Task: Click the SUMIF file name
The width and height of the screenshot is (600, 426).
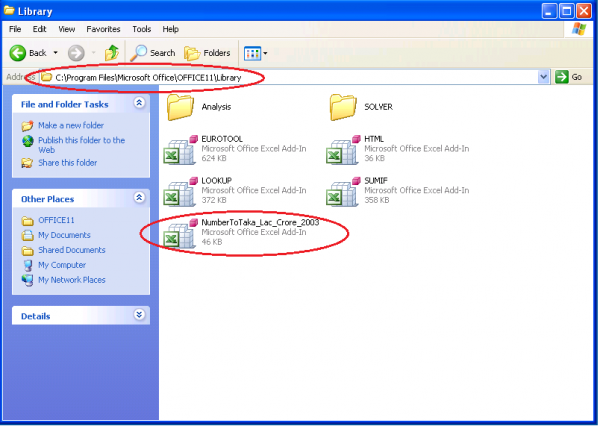Action: 376,181
